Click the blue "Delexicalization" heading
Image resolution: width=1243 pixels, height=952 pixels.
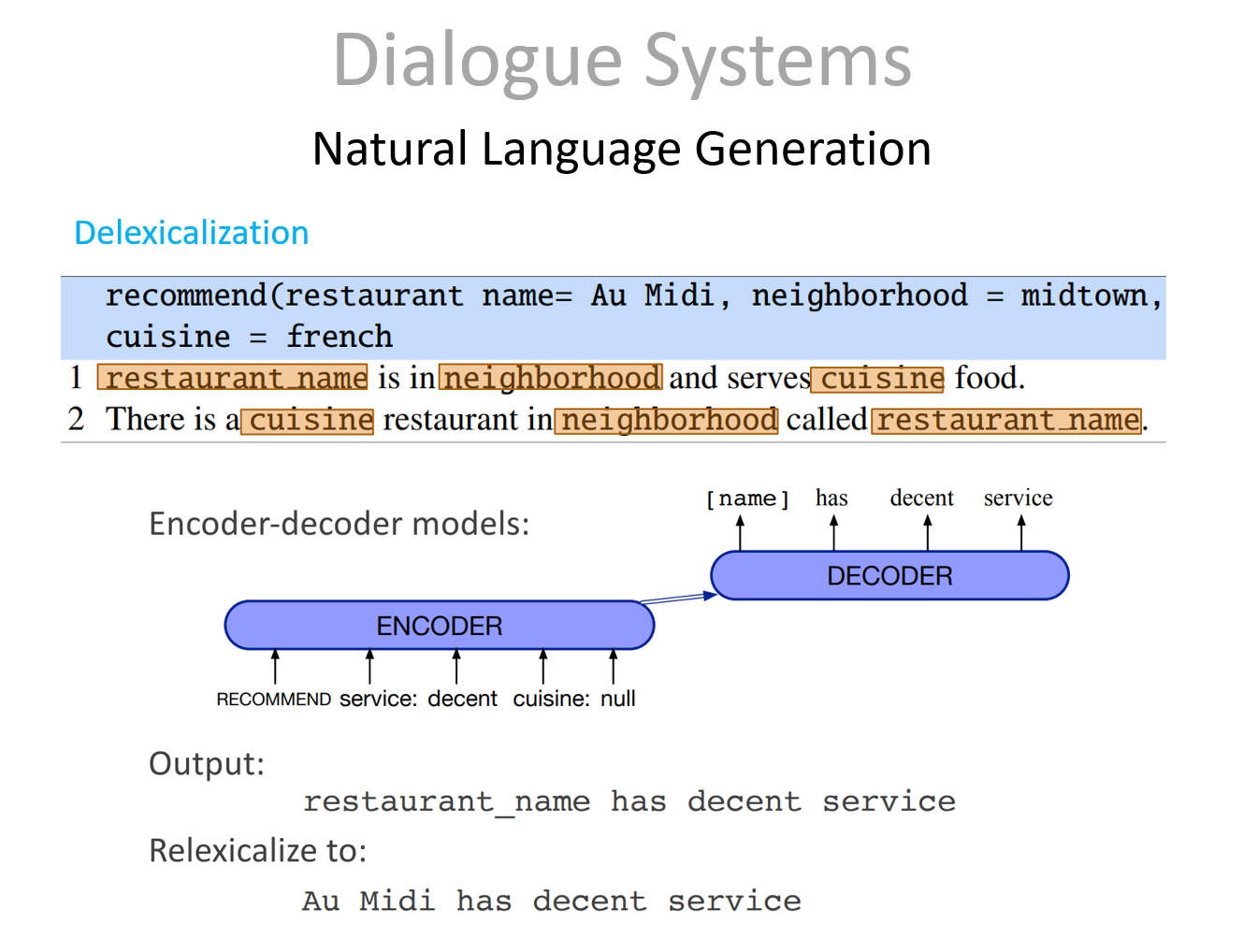192,233
